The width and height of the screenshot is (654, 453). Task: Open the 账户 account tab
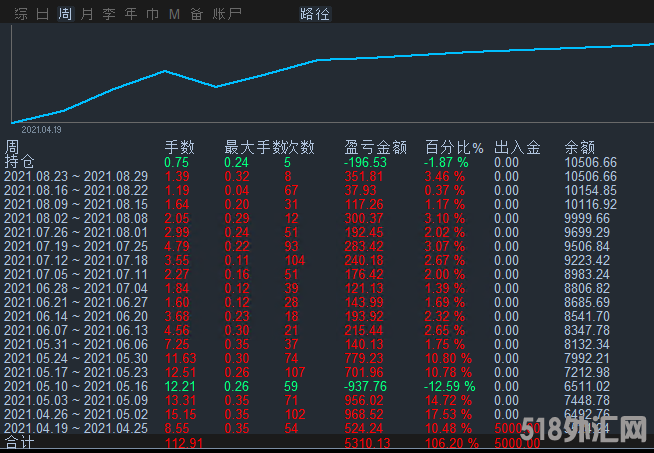227,14
